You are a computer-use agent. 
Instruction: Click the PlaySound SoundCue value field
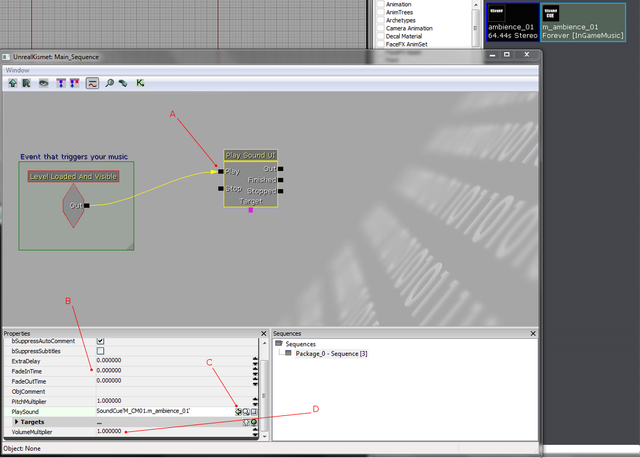pos(165,411)
